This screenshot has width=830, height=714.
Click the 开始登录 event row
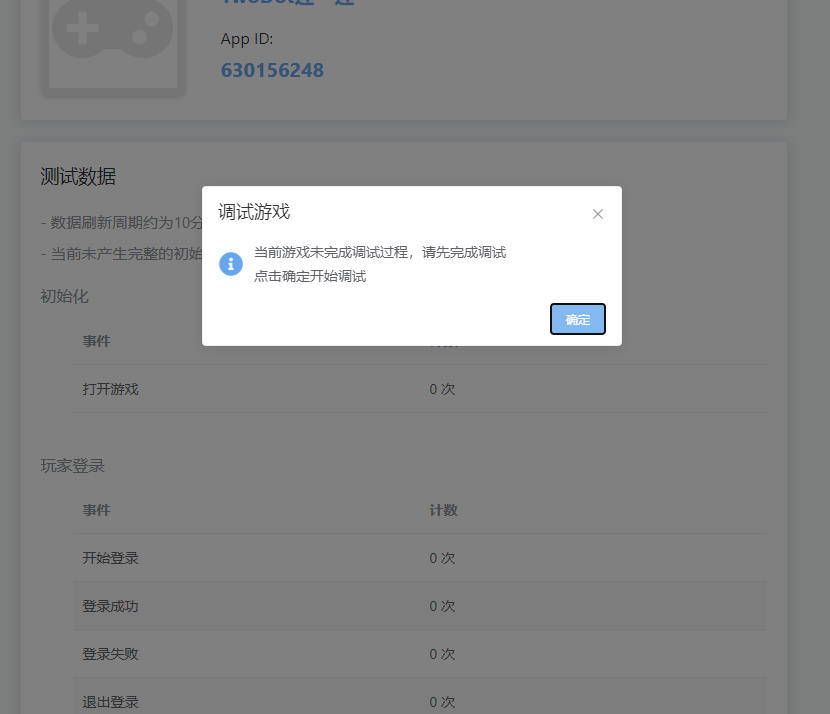click(420, 558)
